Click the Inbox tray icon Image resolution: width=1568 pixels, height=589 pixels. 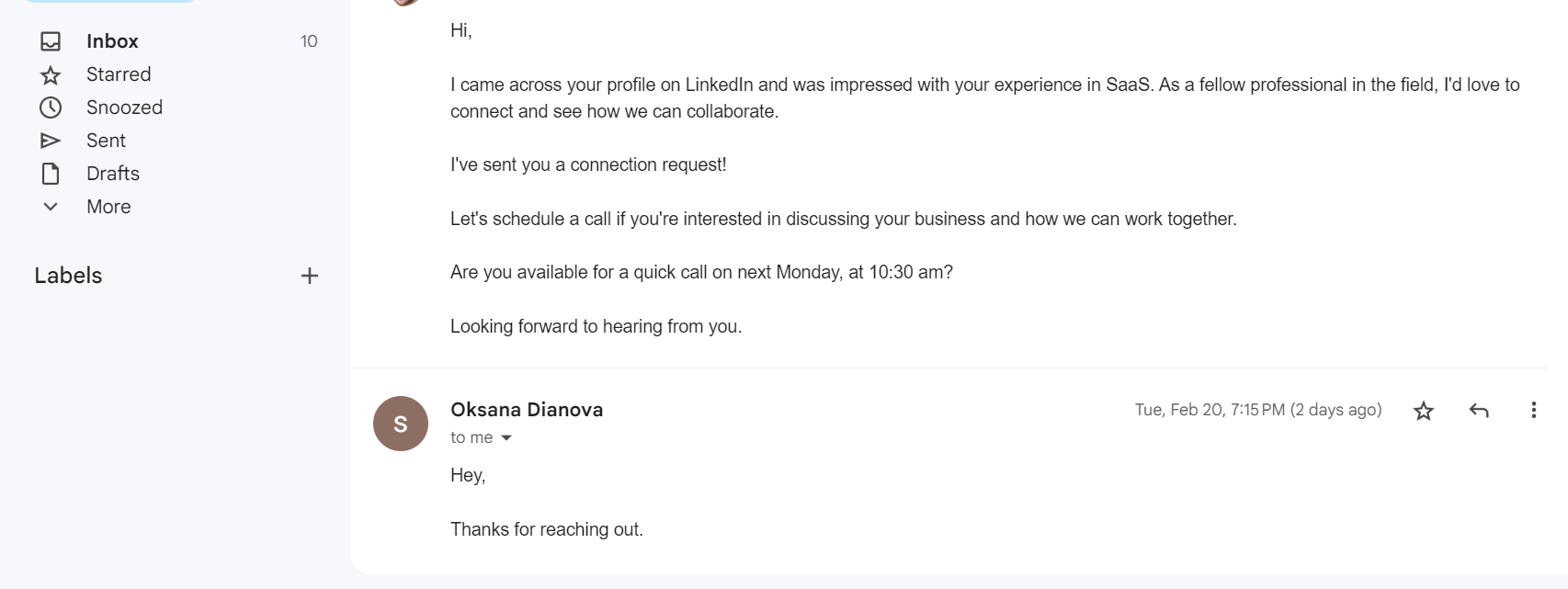[x=51, y=41]
